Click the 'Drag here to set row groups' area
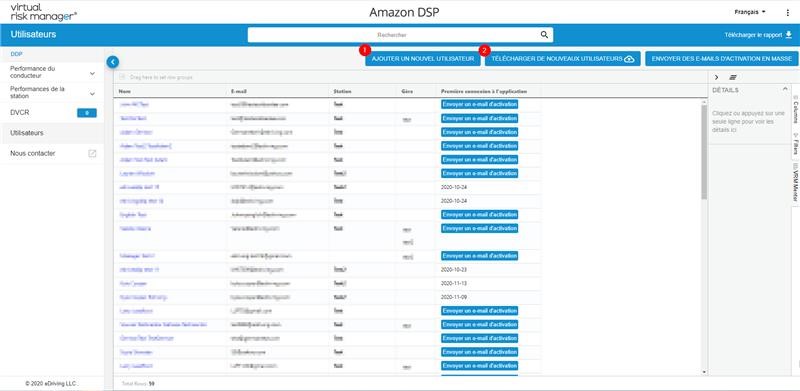 point(161,77)
